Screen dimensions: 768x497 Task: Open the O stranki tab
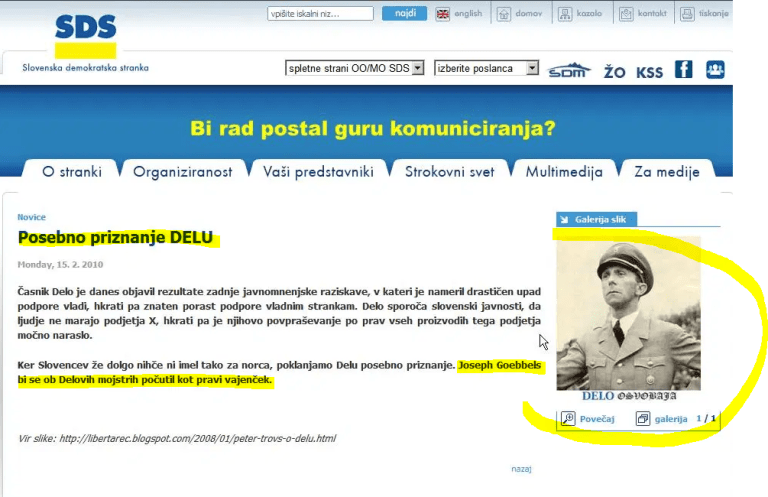click(x=72, y=172)
